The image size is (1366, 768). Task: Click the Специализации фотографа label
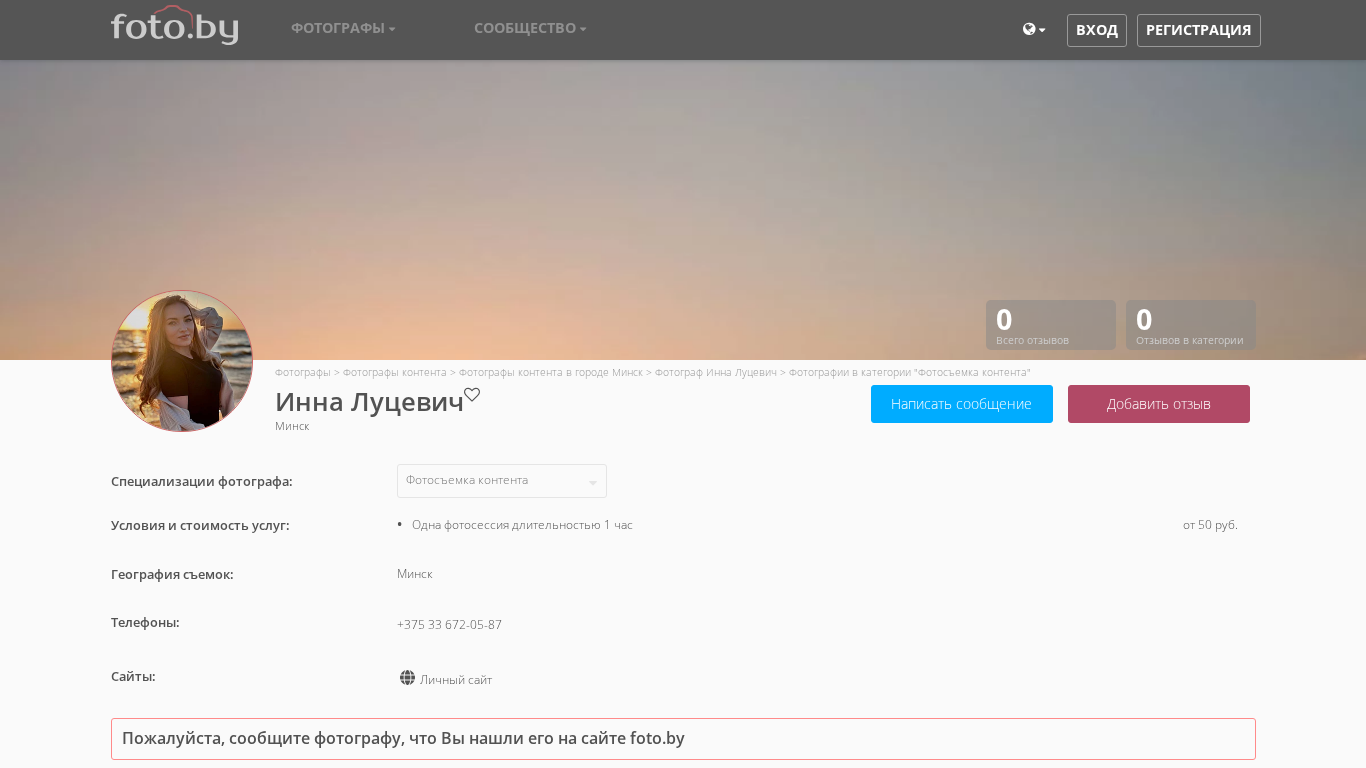pyautogui.click(x=202, y=481)
